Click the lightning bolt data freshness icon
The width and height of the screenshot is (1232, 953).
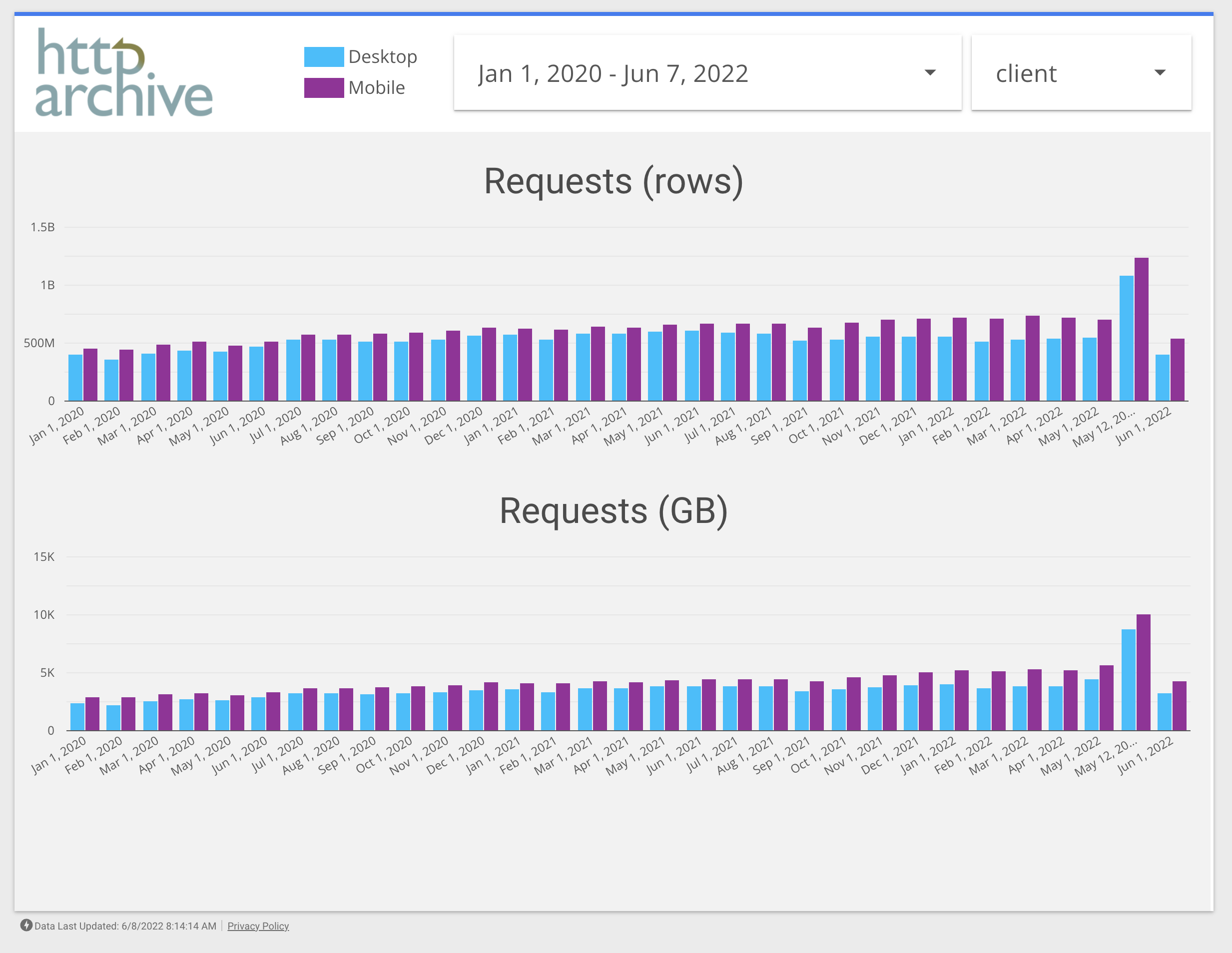pyautogui.click(x=26, y=926)
